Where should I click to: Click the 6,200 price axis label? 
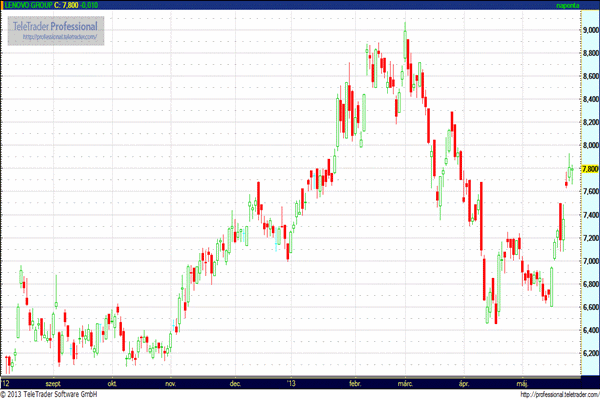(589, 353)
